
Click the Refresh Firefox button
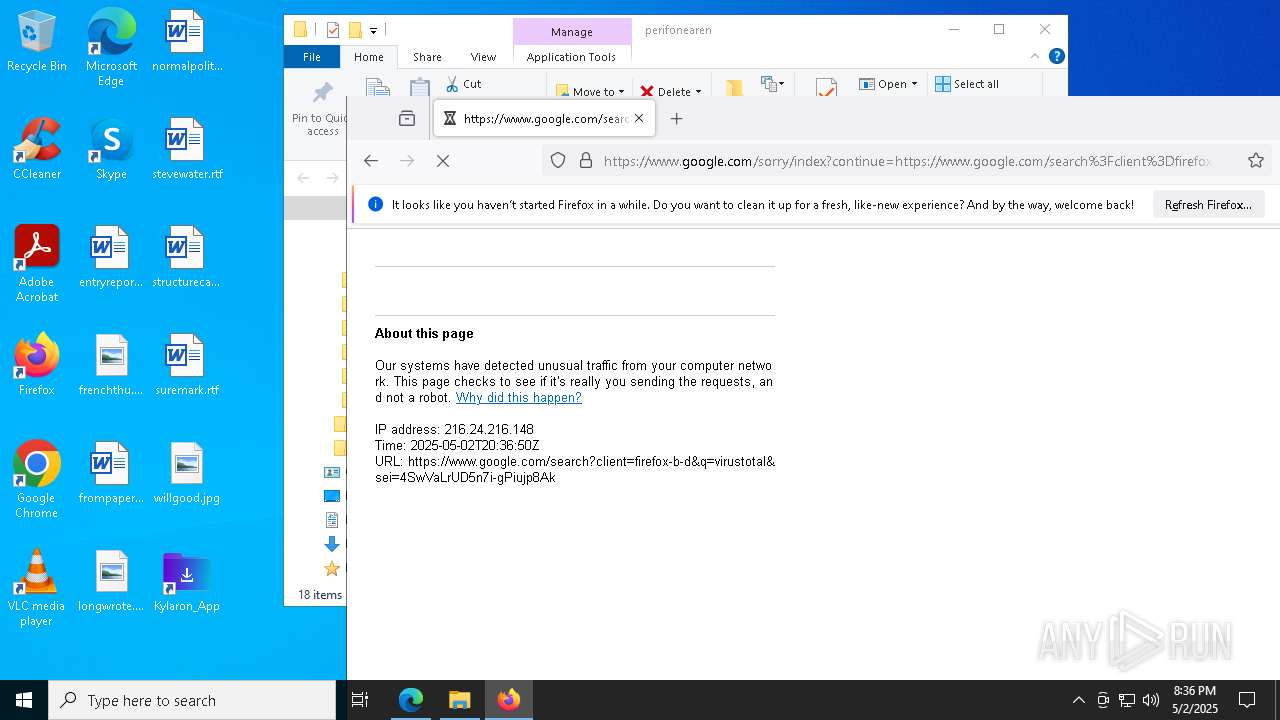pos(1208,204)
